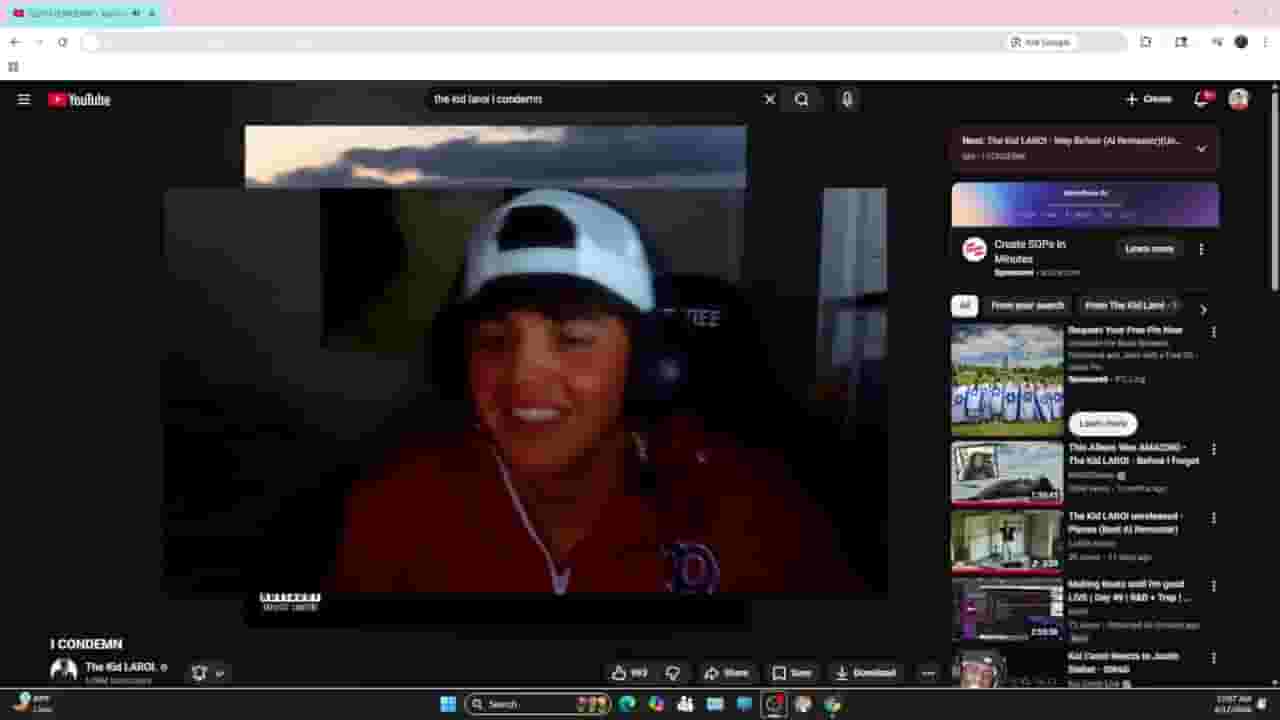Open options for The Kid LAROI unreleased video
This screenshot has width=1280, height=720.
pyautogui.click(x=1214, y=518)
